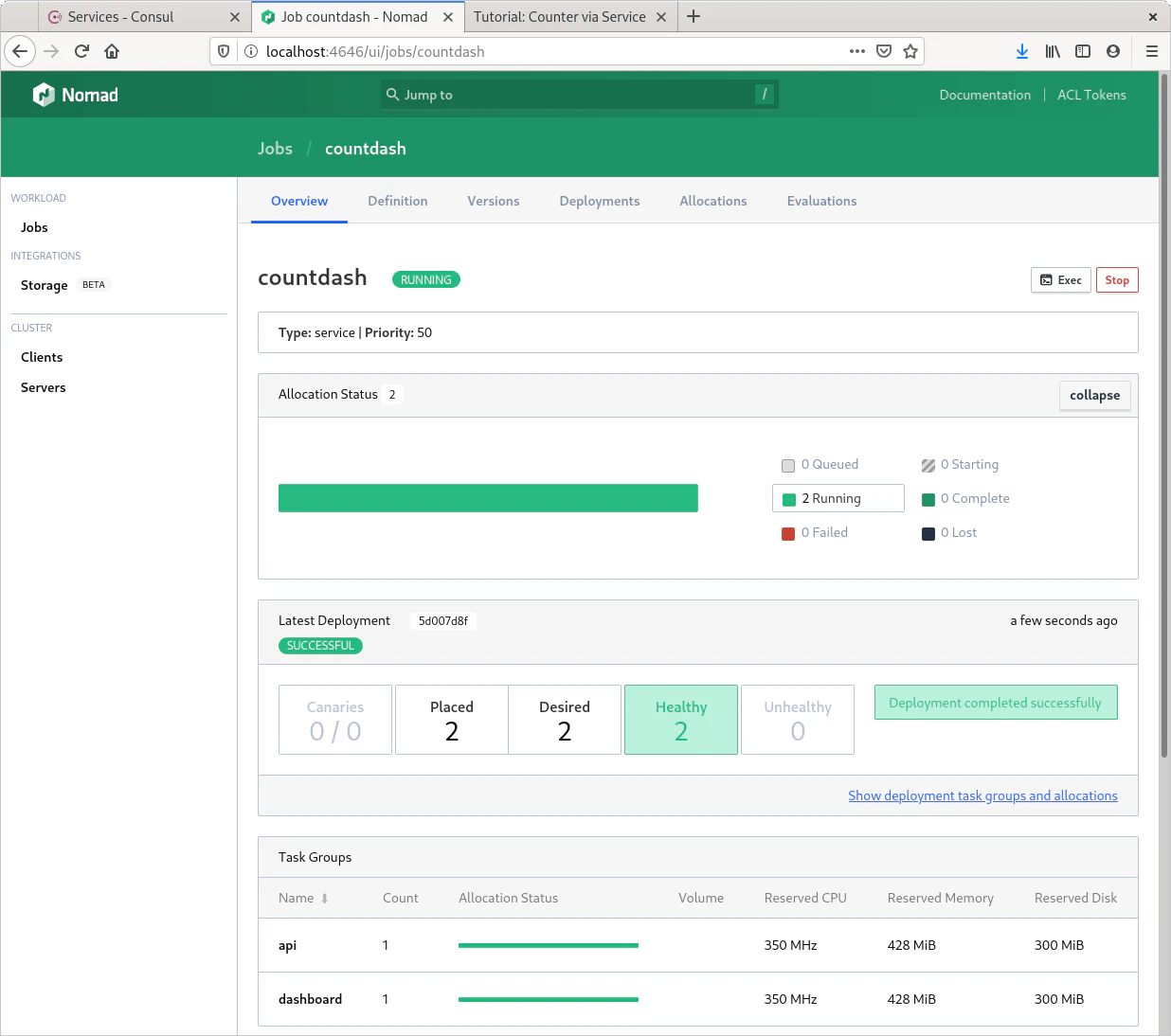The width and height of the screenshot is (1171, 1036).
Task: Stop the countdash job
Action: point(1117,280)
